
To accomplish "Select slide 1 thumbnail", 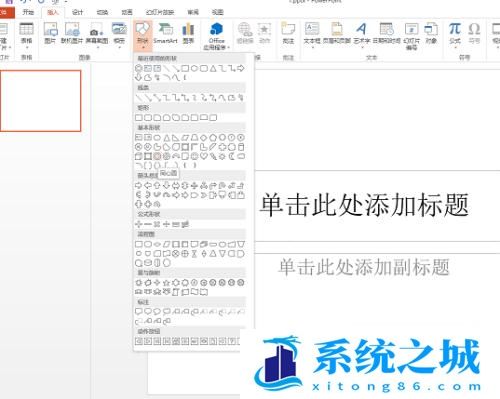I will (40, 101).
